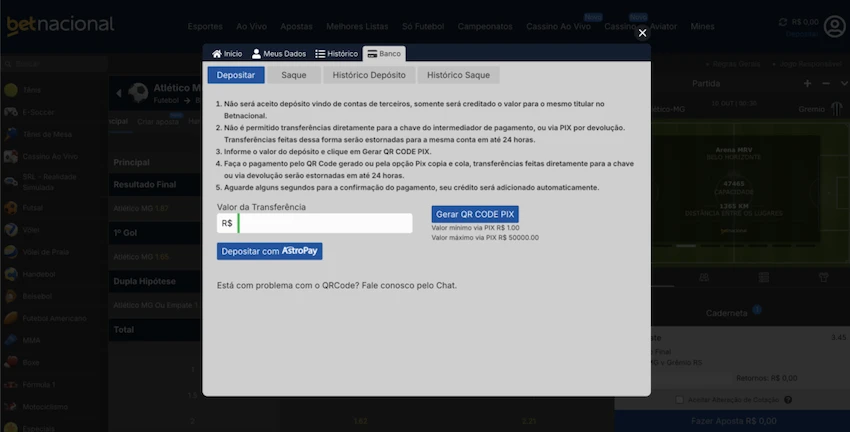Click the betnacional logo

pos(60,25)
